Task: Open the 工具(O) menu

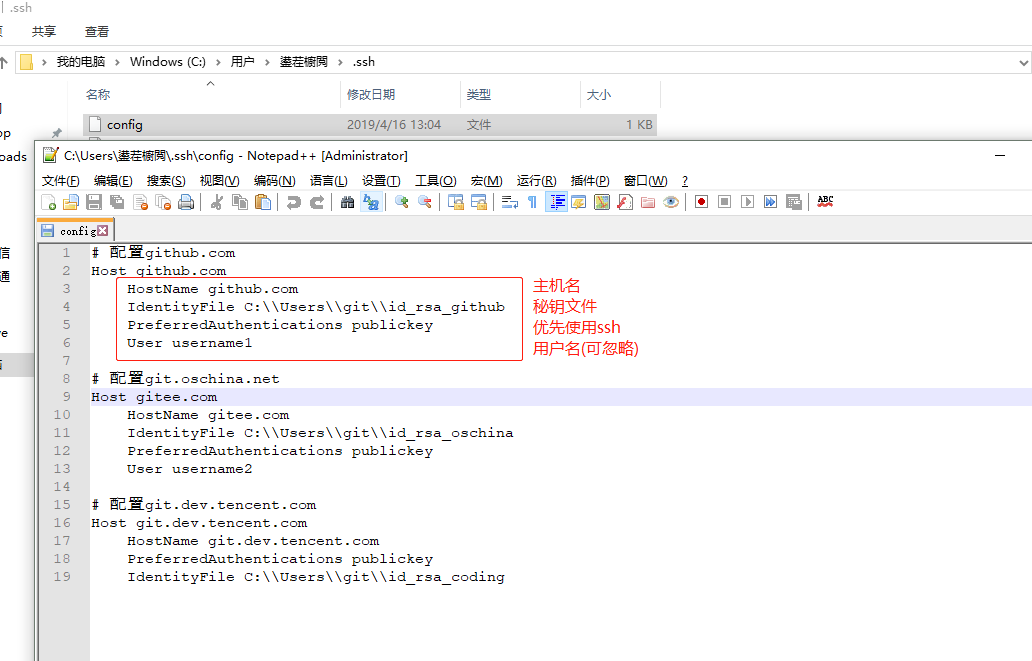Action: [436, 181]
